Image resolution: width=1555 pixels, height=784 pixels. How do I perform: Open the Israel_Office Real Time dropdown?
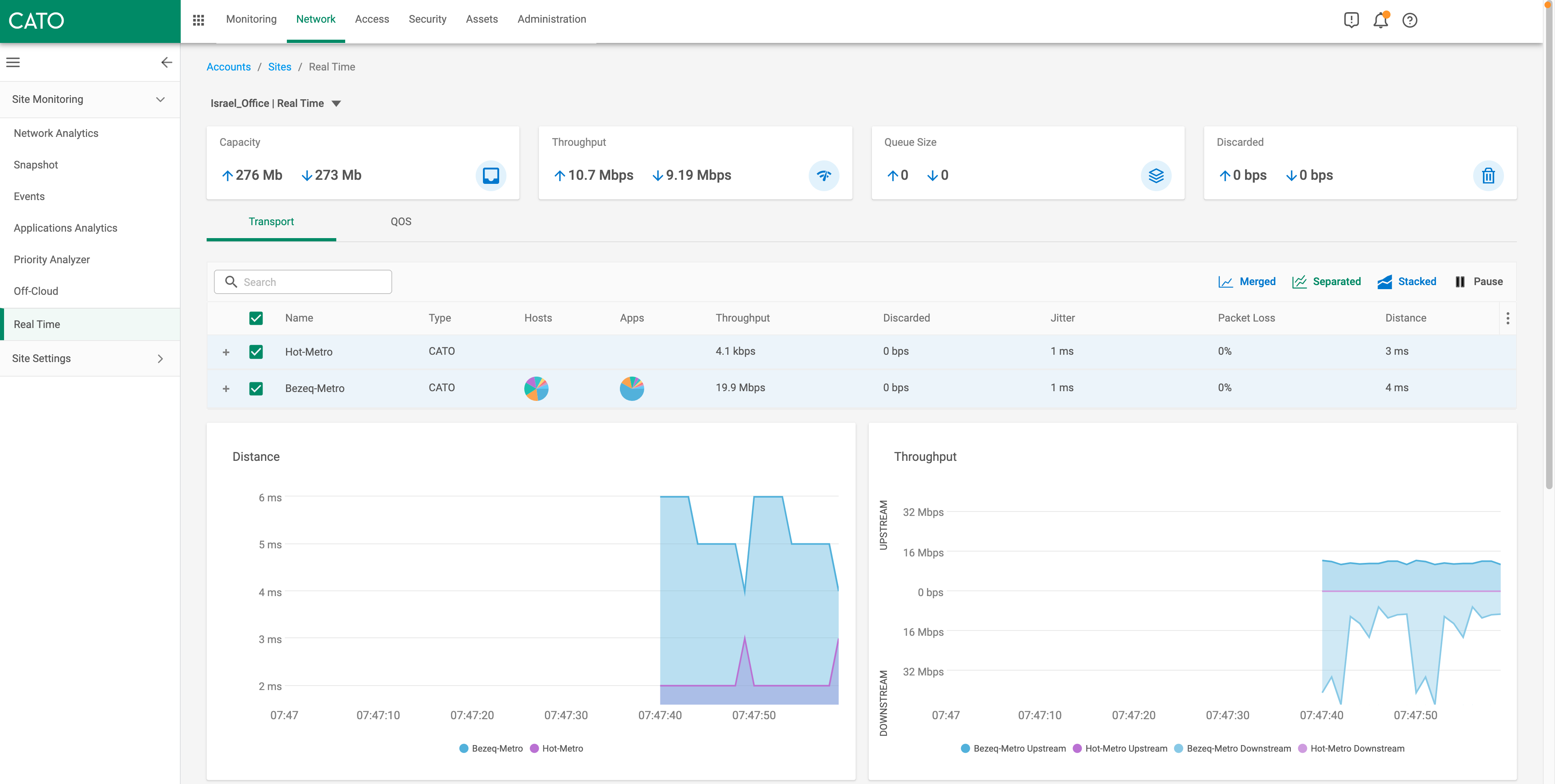click(x=336, y=103)
